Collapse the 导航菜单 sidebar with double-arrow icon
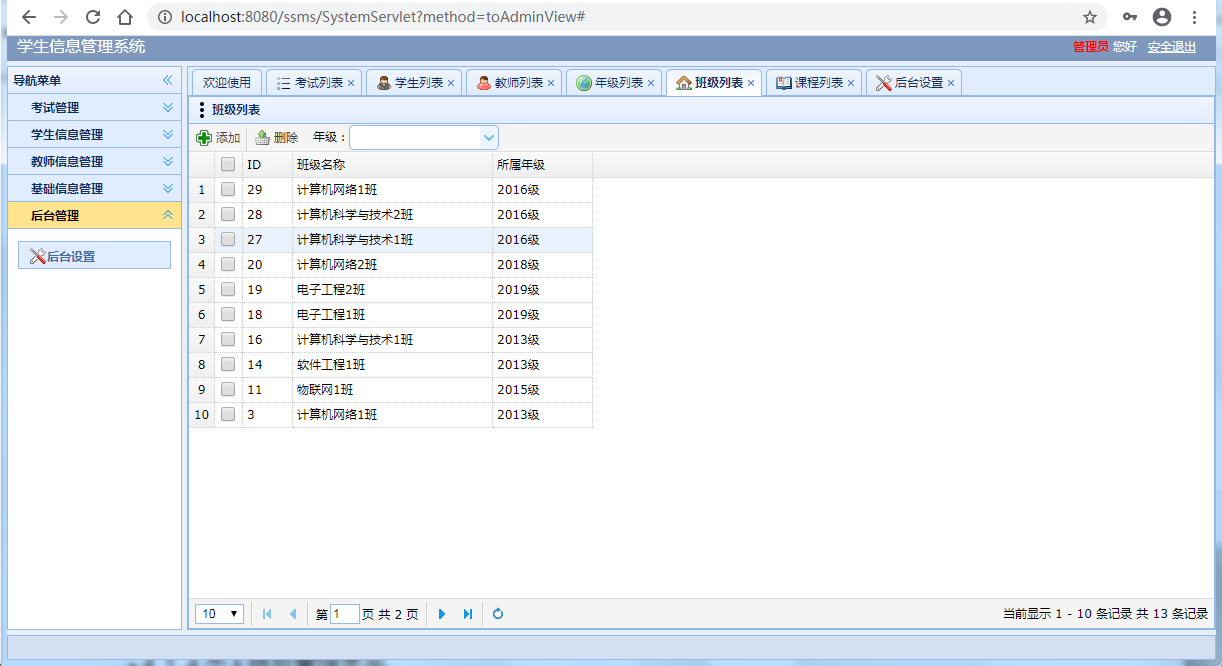This screenshot has height=666, width=1222. [x=169, y=81]
